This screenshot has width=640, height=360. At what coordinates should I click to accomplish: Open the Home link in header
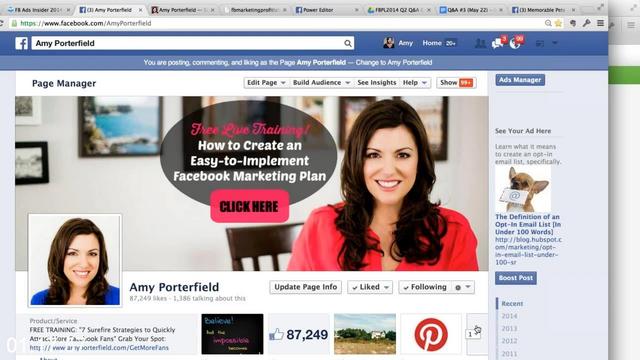[432, 43]
